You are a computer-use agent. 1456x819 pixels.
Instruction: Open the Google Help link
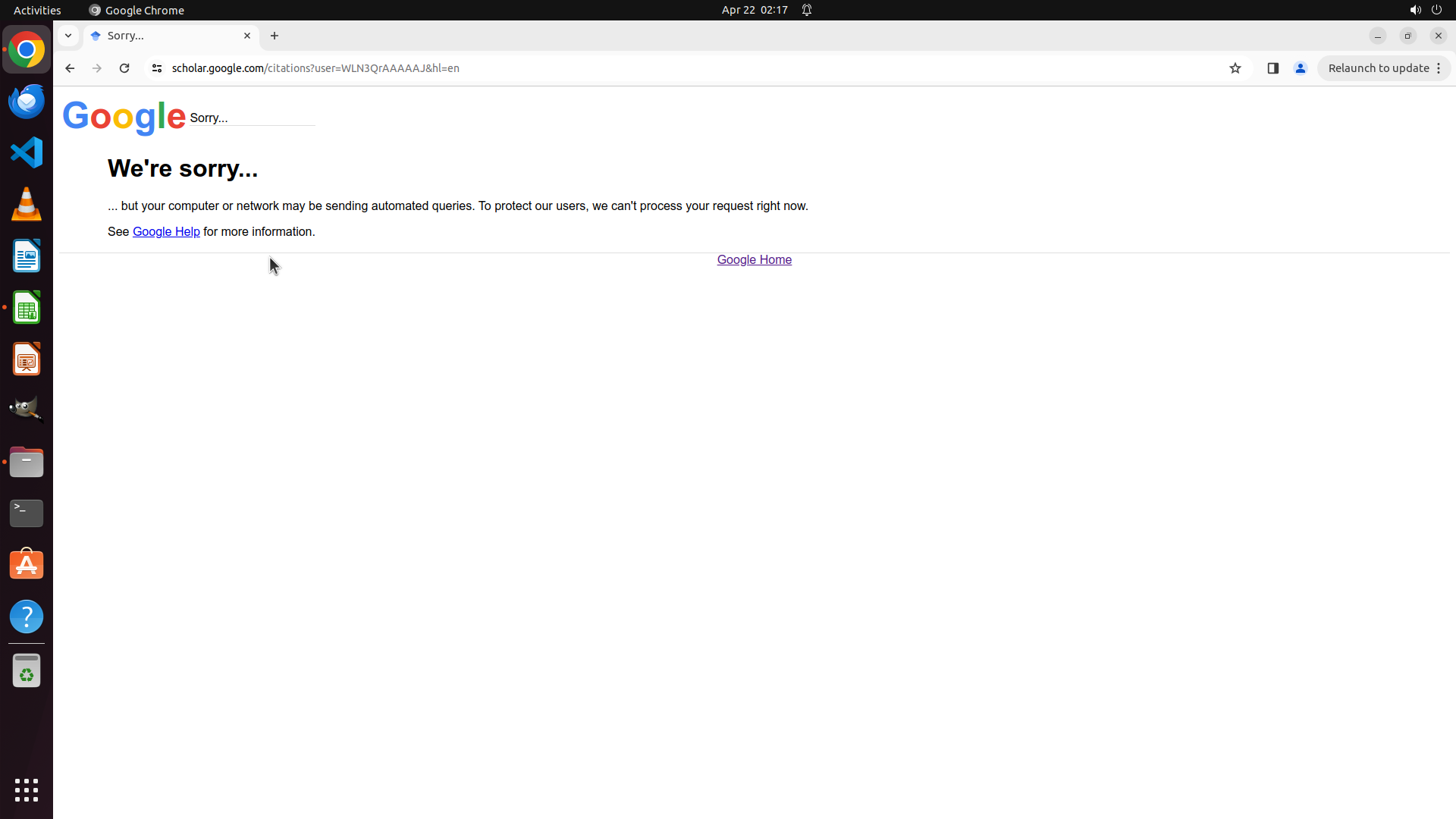(166, 232)
